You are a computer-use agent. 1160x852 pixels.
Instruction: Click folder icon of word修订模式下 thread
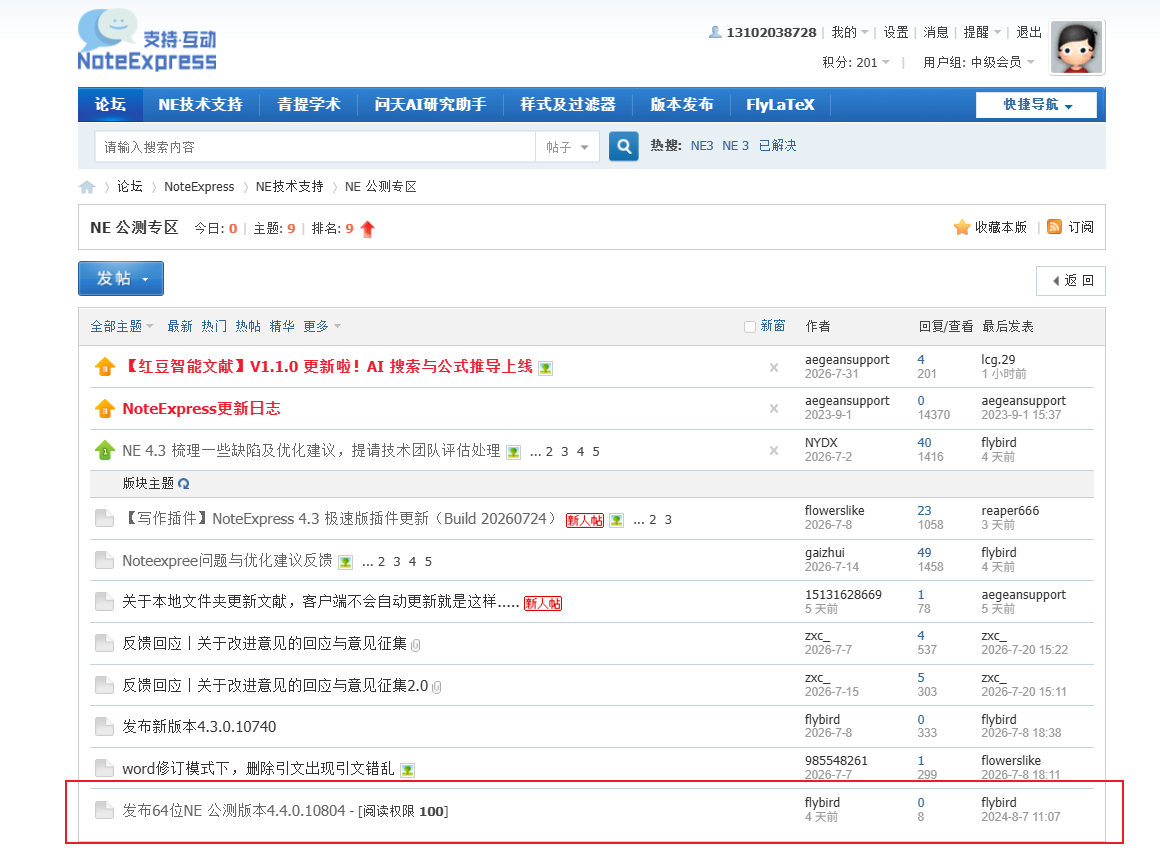click(x=104, y=768)
